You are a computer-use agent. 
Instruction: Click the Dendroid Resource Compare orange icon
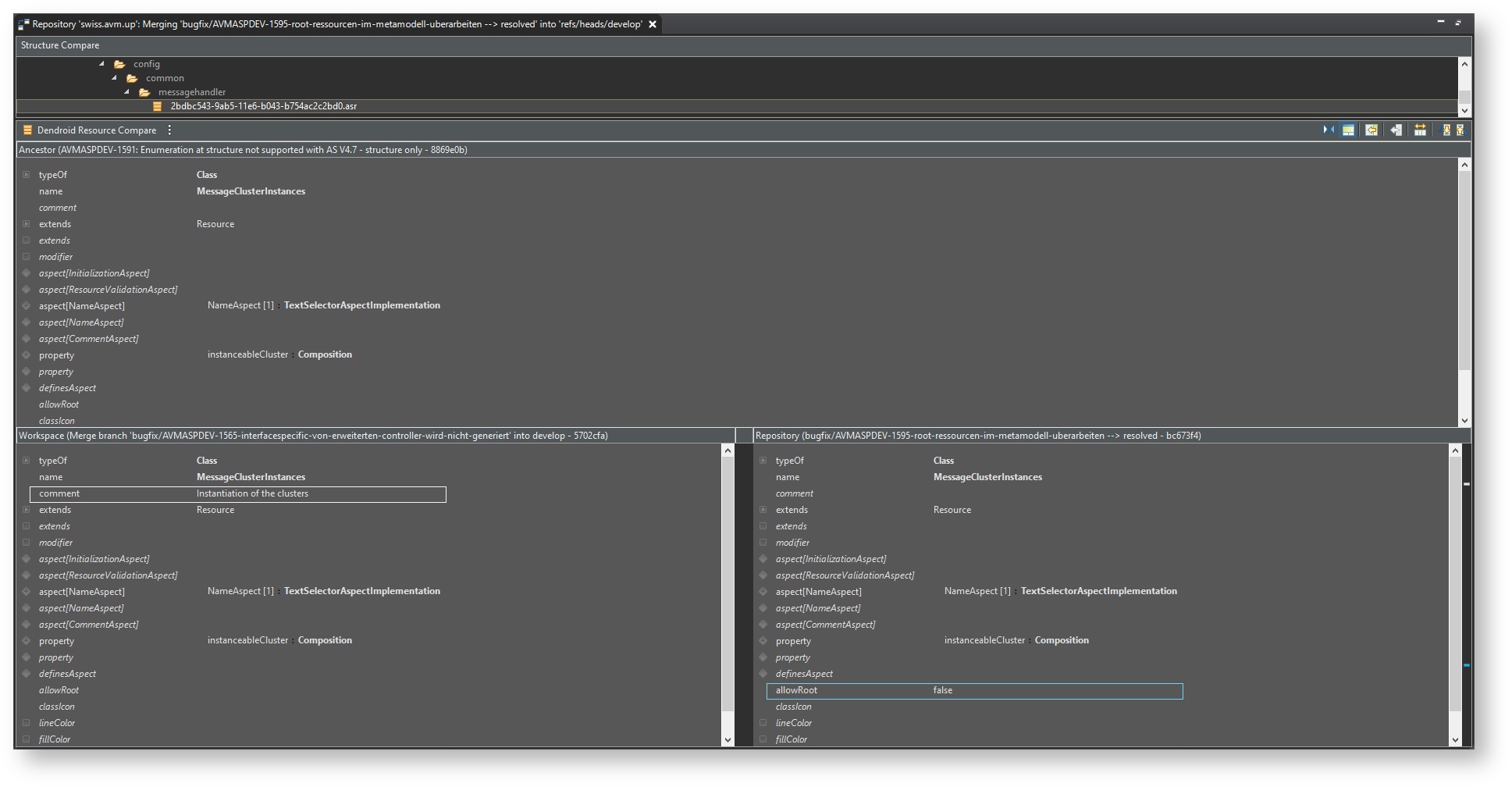[x=27, y=130]
